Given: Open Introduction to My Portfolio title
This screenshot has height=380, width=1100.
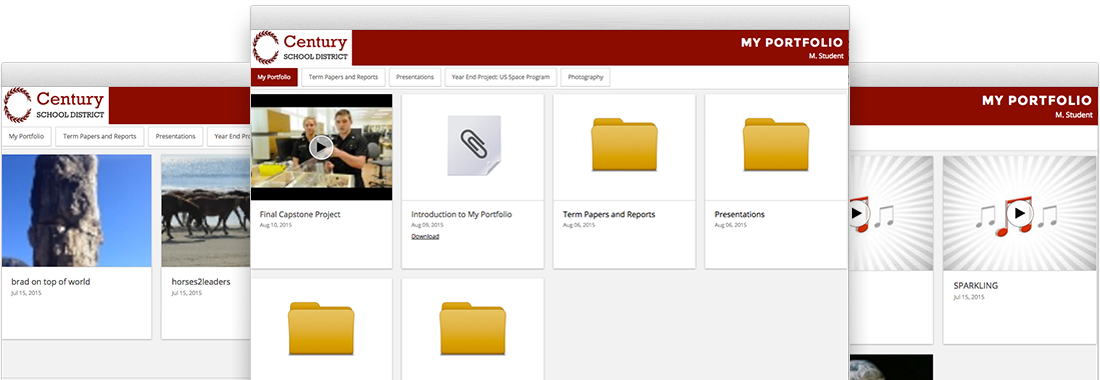Looking at the screenshot, I should click(462, 215).
